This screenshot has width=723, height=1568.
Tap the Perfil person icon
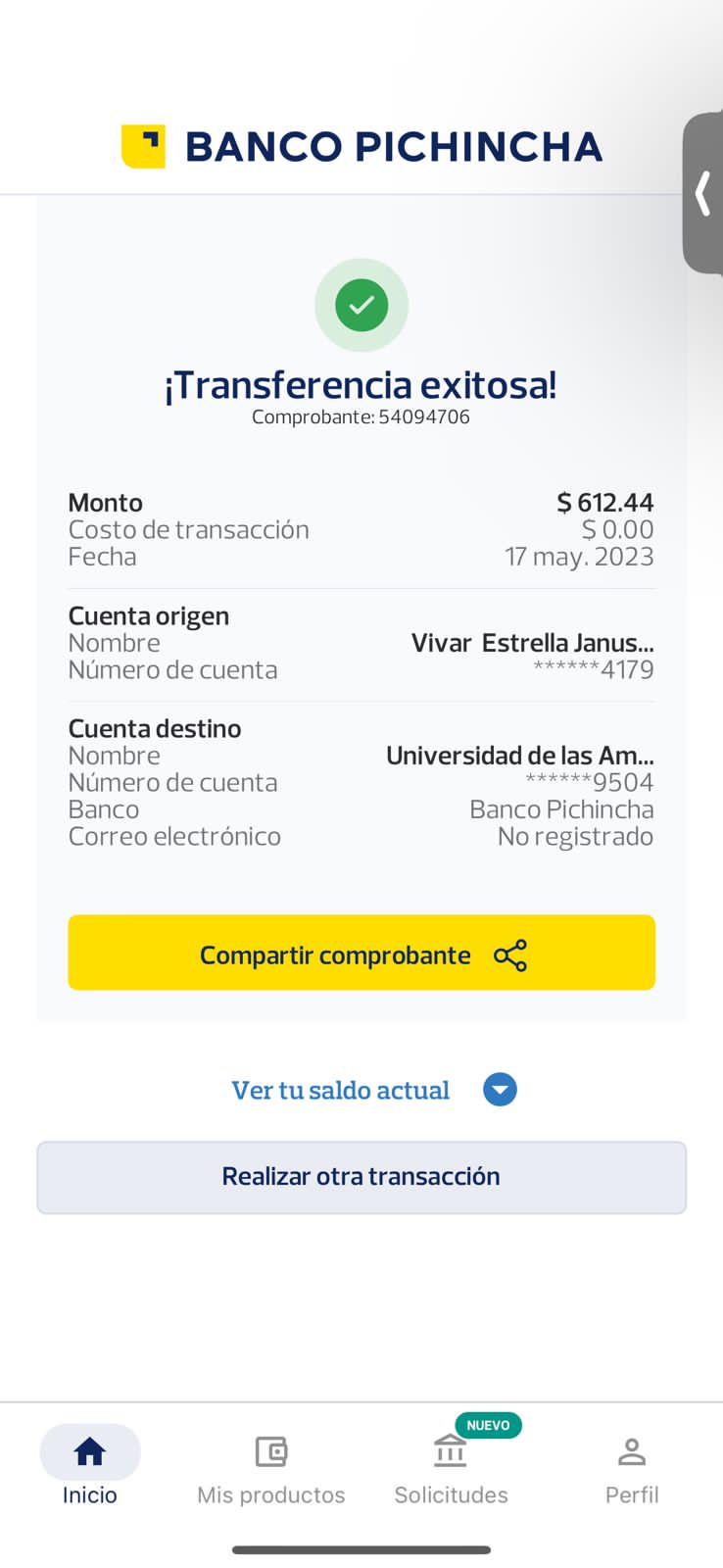(x=632, y=1451)
